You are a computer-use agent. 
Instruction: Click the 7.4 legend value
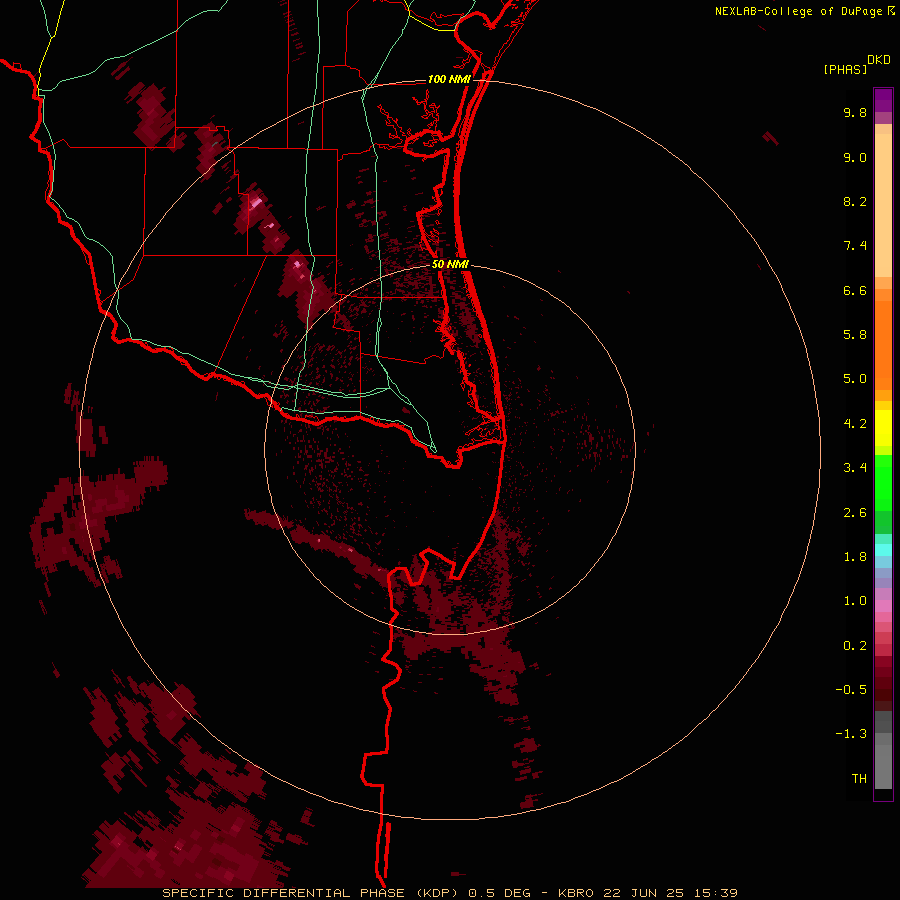coord(855,246)
